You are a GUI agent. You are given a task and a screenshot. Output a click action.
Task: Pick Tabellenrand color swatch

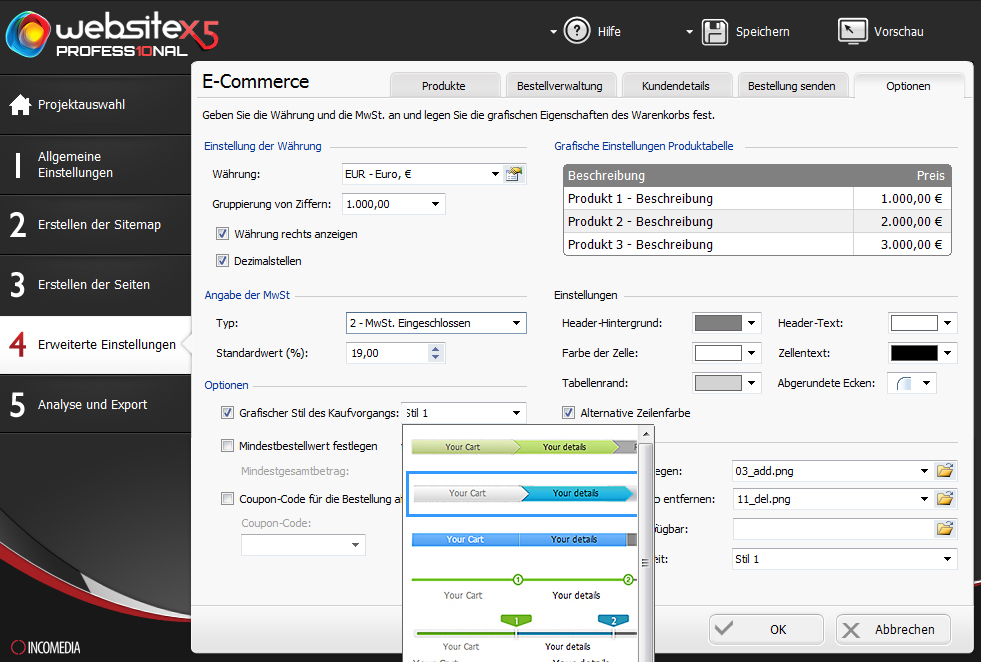coord(718,383)
